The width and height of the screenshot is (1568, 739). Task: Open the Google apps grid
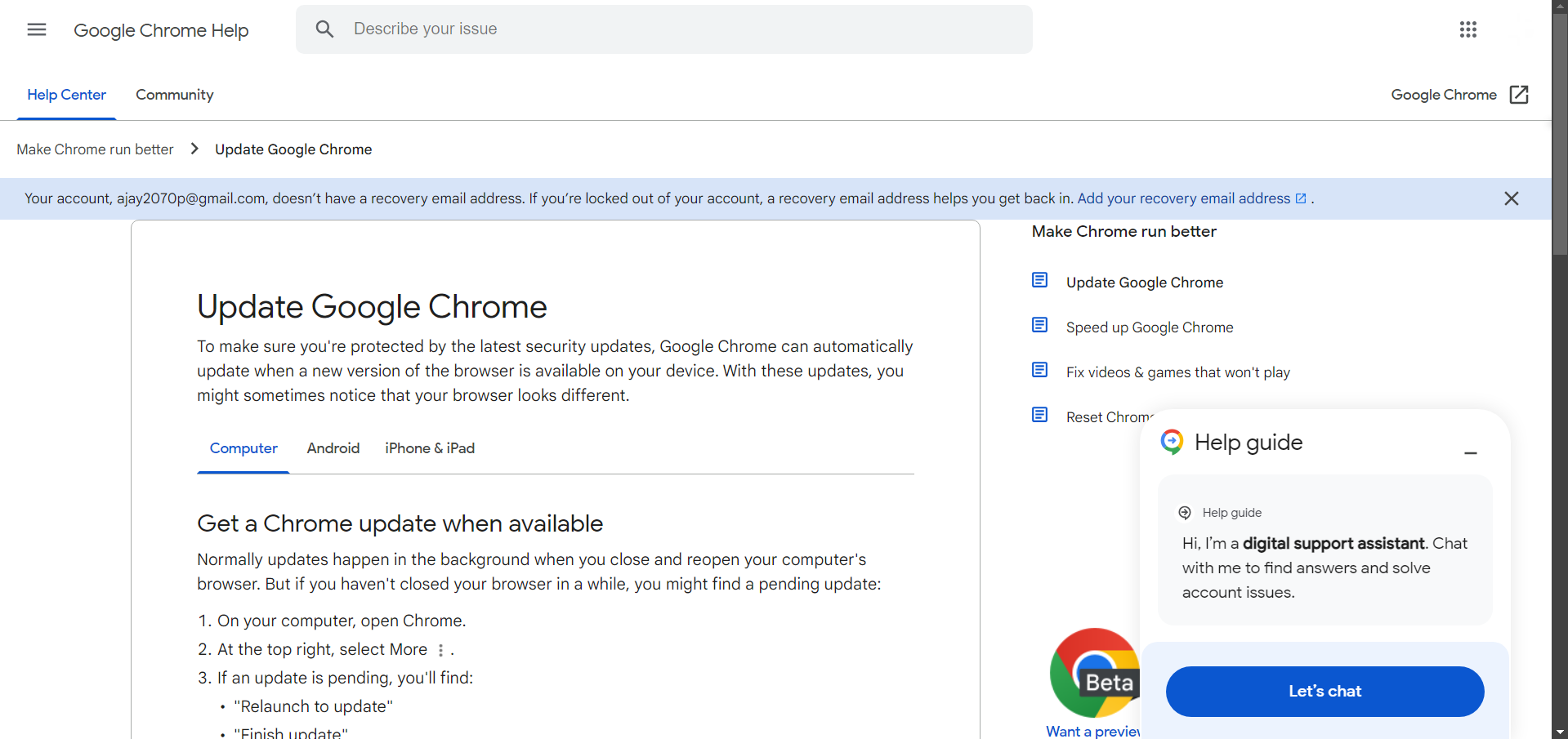coord(1467,30)
